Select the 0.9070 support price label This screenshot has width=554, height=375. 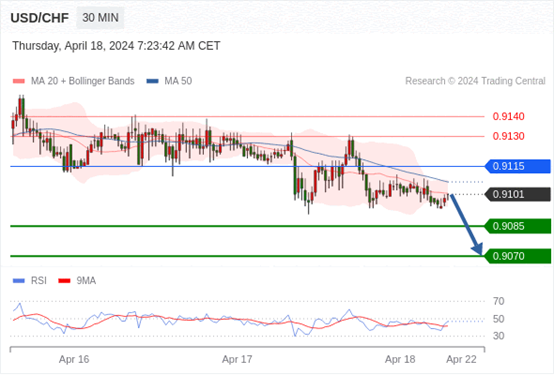[x=518, y=256]
